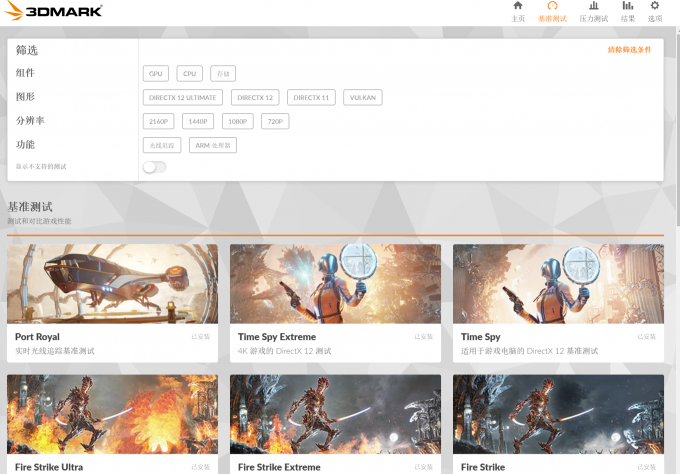Open the benchmark tests gauge icon
The width and height of the screenshot is (680, 474).
pyautogui.click(x=552, y=6)
